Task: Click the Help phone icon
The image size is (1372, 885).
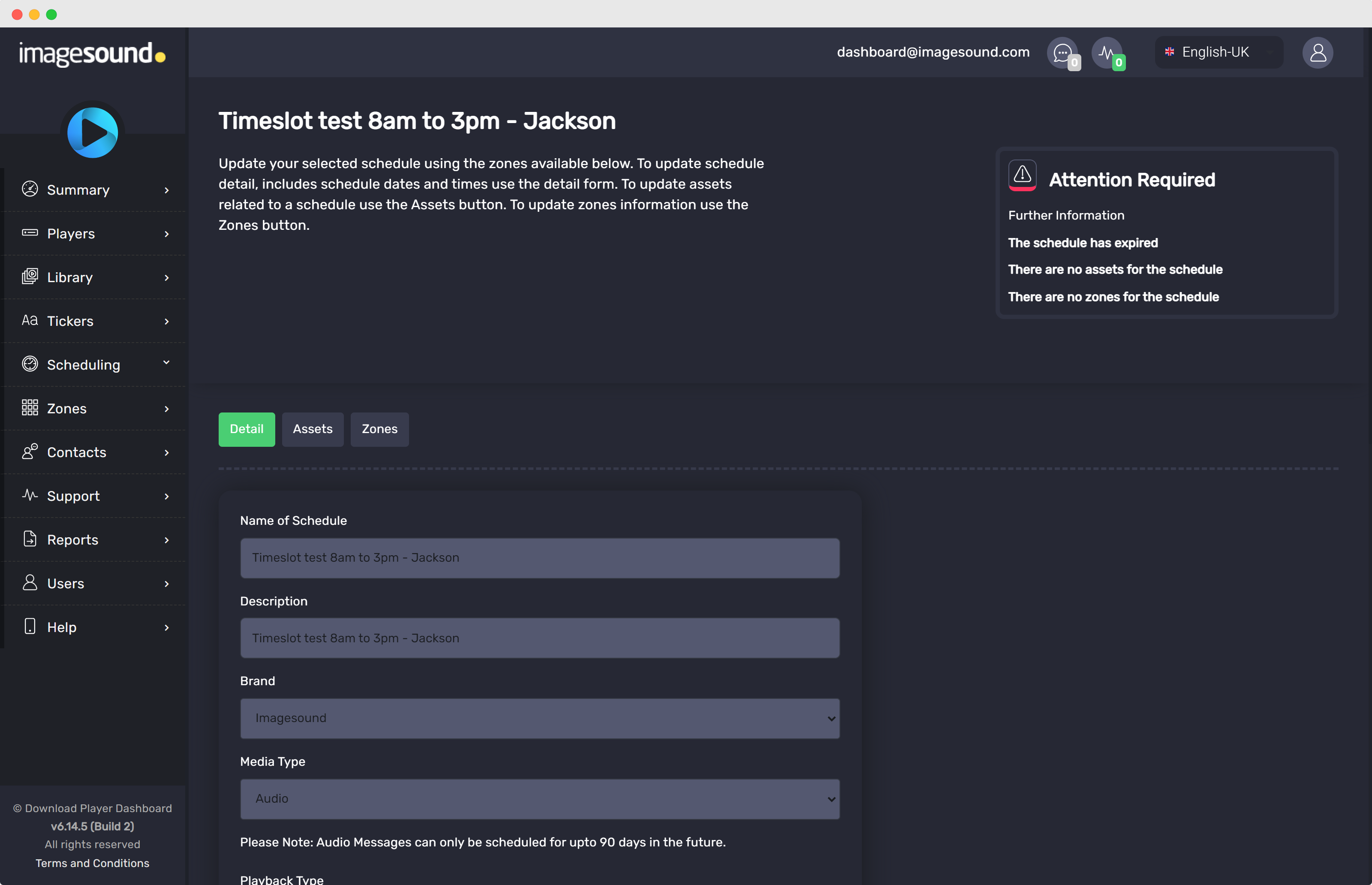Action: pos(30,626)
